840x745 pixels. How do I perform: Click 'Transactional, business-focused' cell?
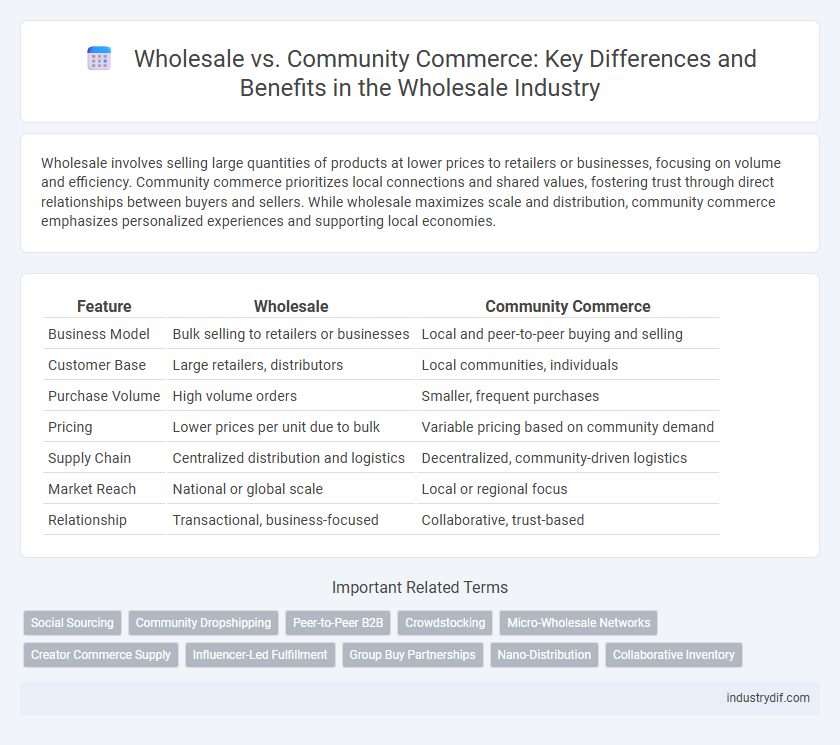tap(291, 521)
